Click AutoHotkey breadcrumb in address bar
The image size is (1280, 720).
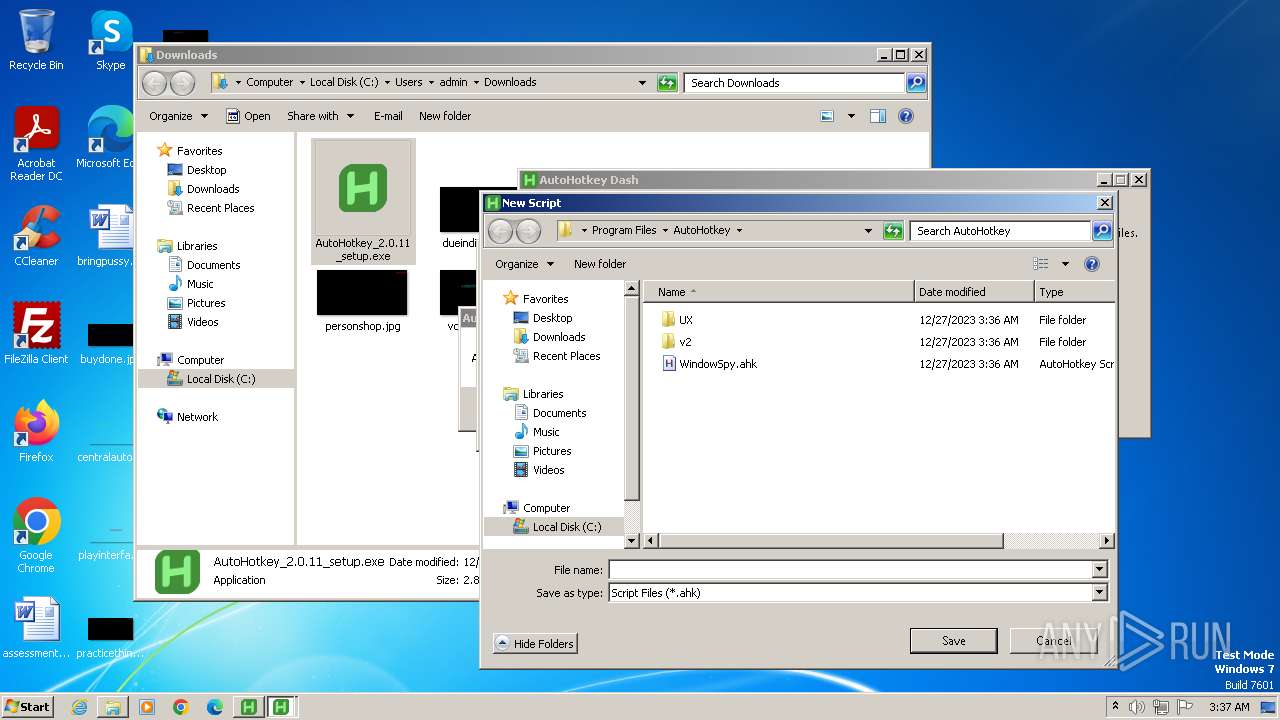coord(702,230)
